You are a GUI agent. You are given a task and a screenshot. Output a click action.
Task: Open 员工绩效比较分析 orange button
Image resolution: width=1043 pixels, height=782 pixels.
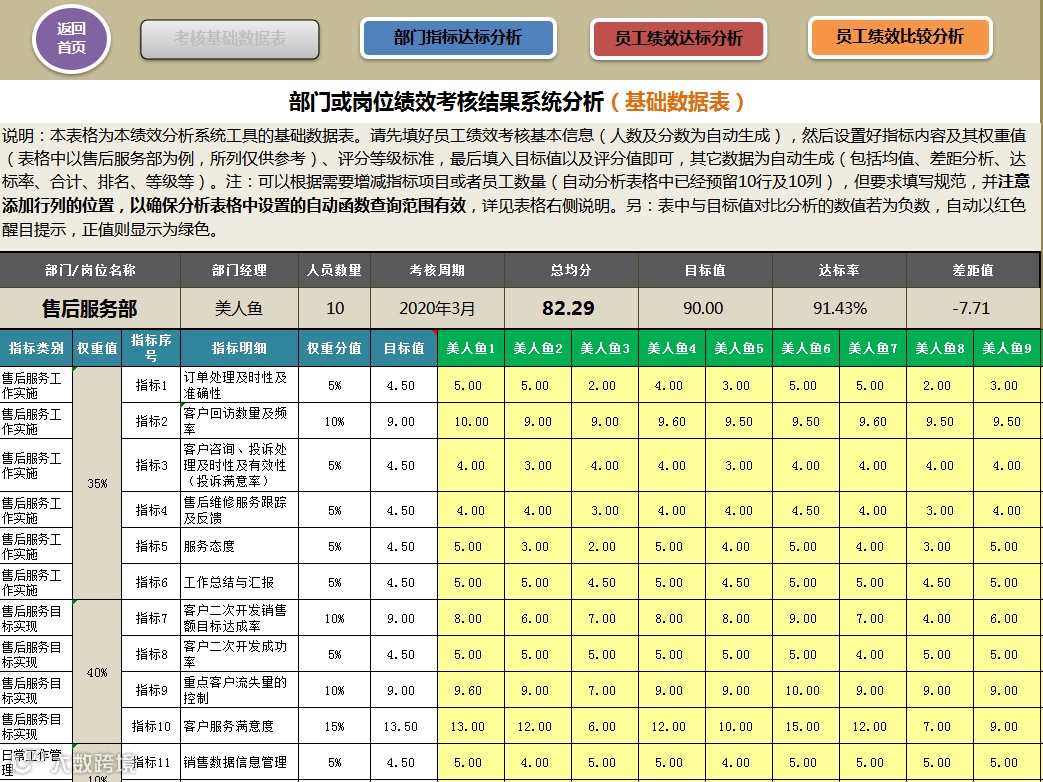[900, 37]
